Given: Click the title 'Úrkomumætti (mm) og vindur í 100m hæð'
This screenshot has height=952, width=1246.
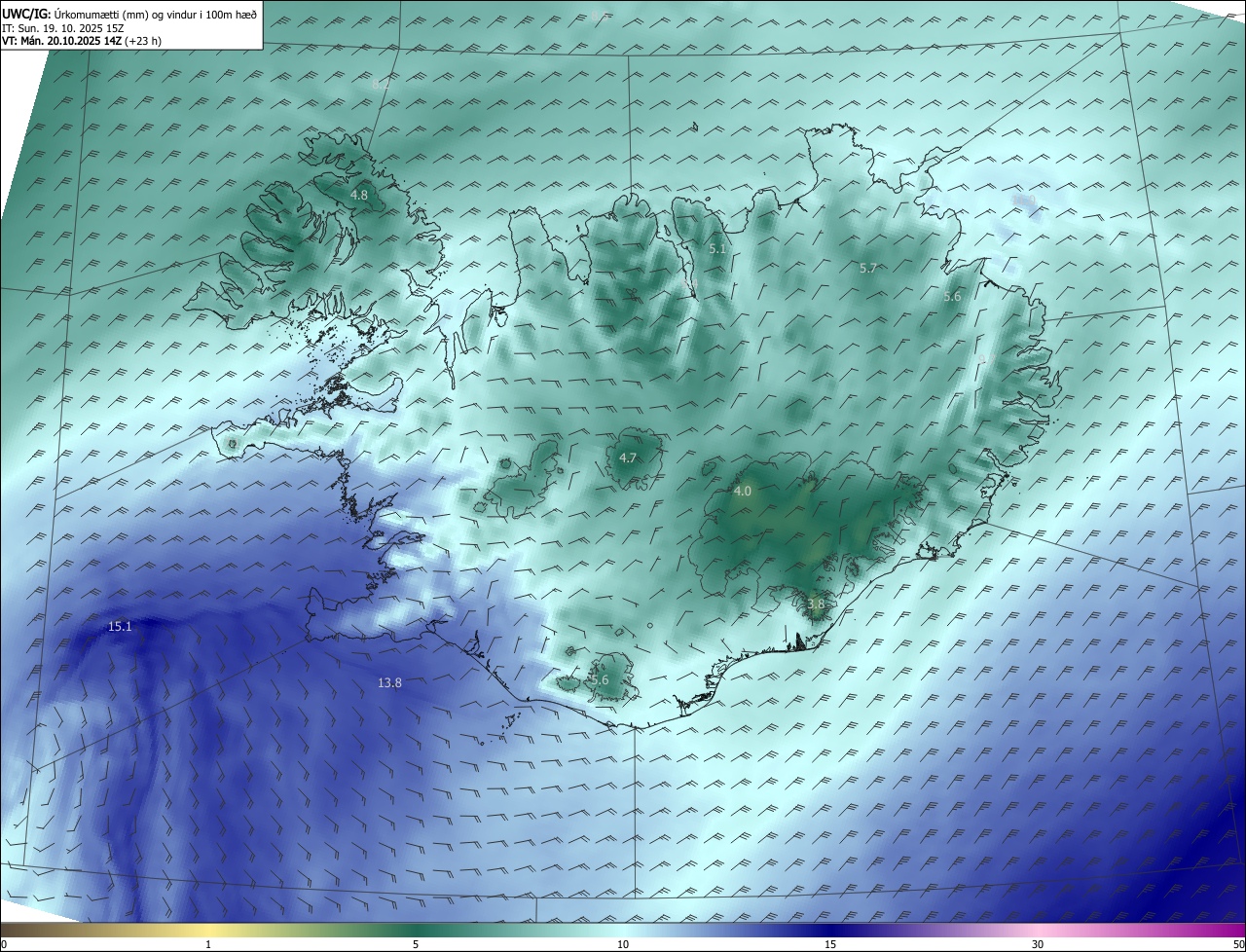Looking at the screenshot, I should [x=156, y=14].
